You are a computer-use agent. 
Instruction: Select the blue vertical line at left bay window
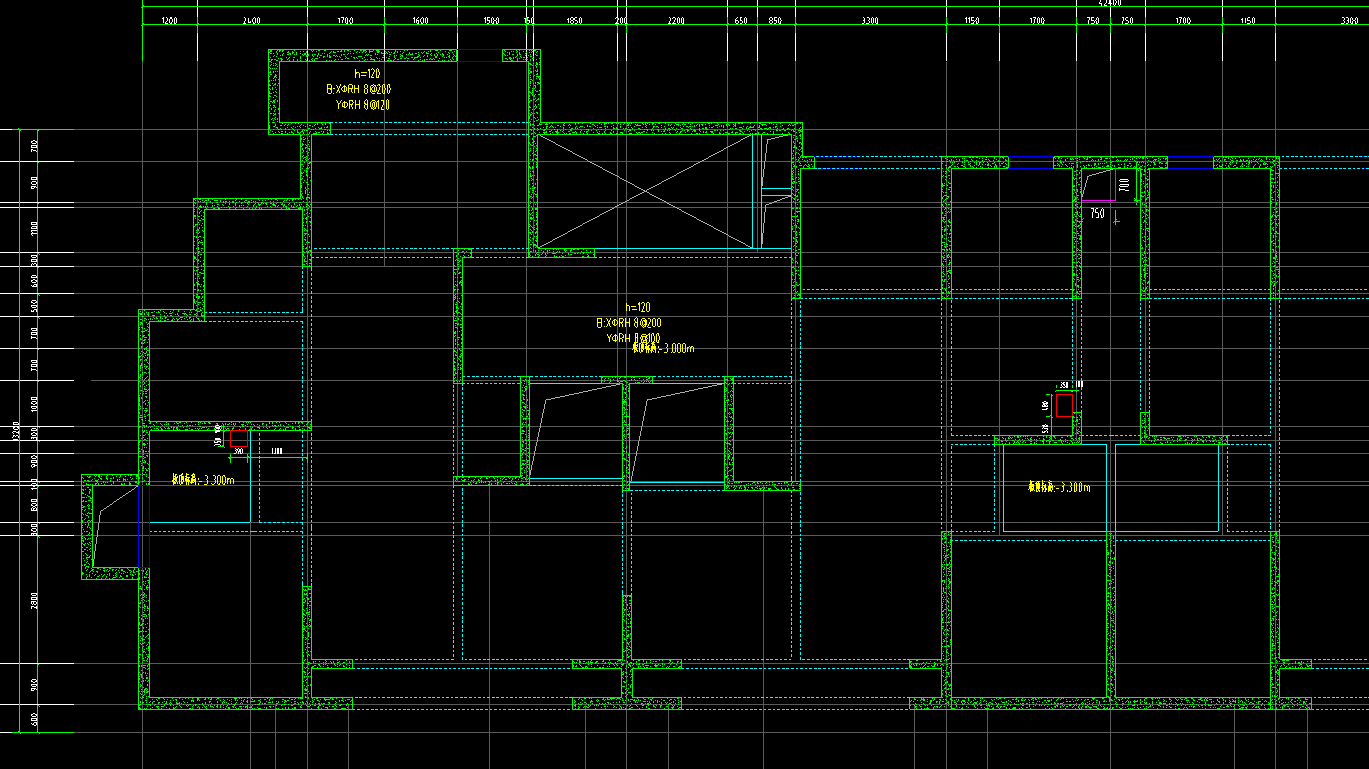pyautogui.click(x=138, y=528)
